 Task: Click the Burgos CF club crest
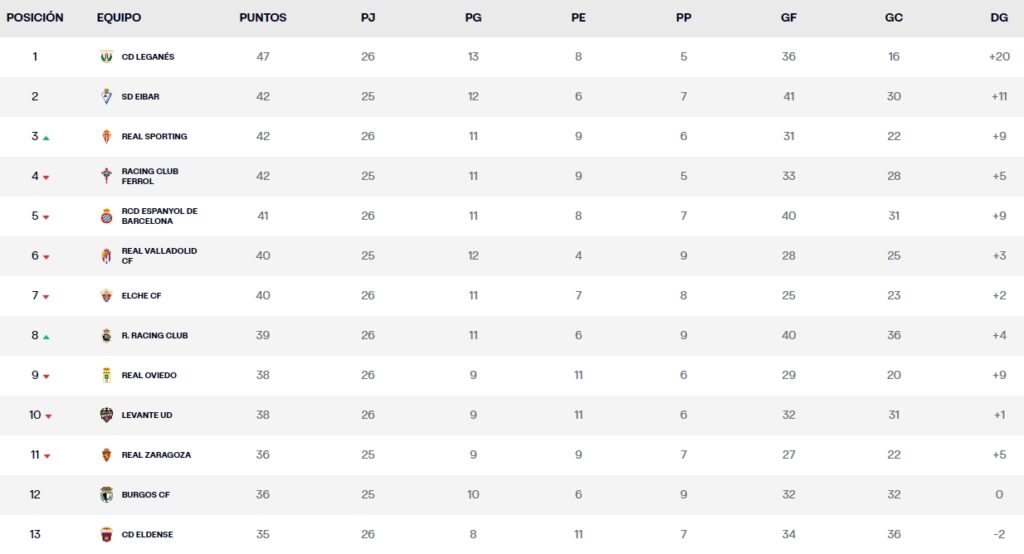click(107, 495)
